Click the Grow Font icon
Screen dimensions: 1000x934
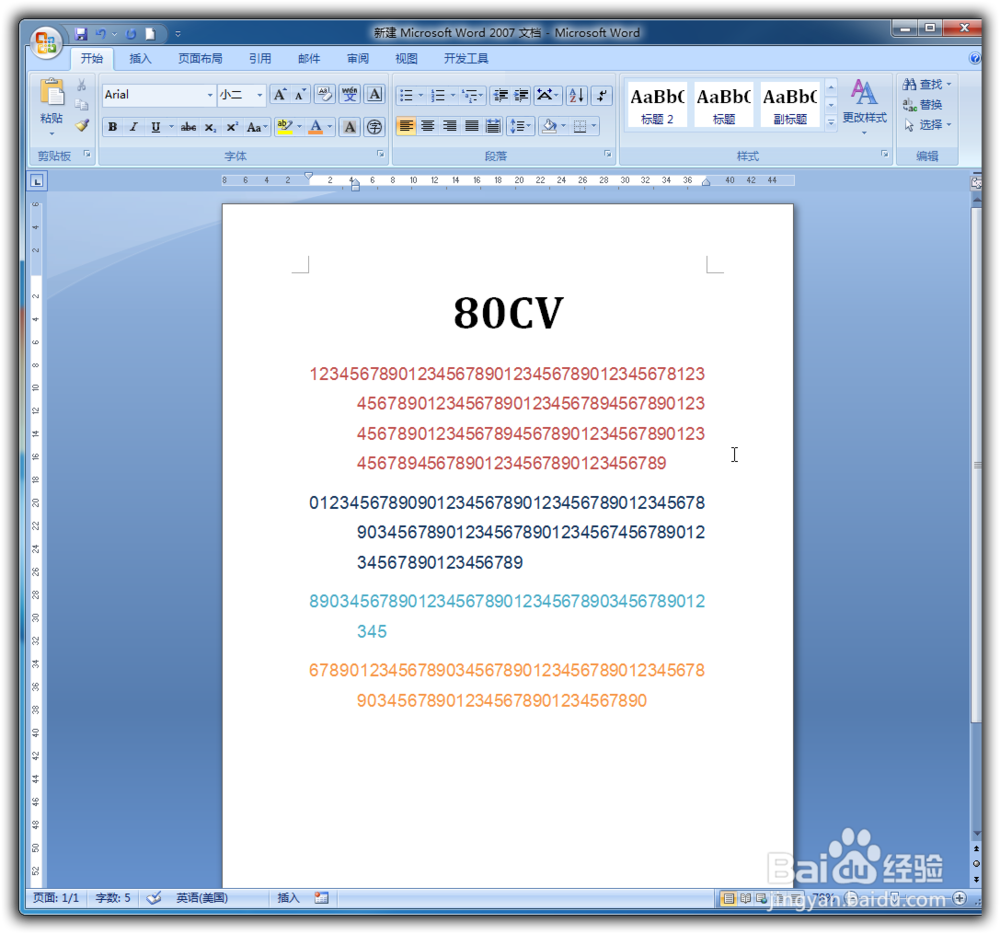[279, 95]
